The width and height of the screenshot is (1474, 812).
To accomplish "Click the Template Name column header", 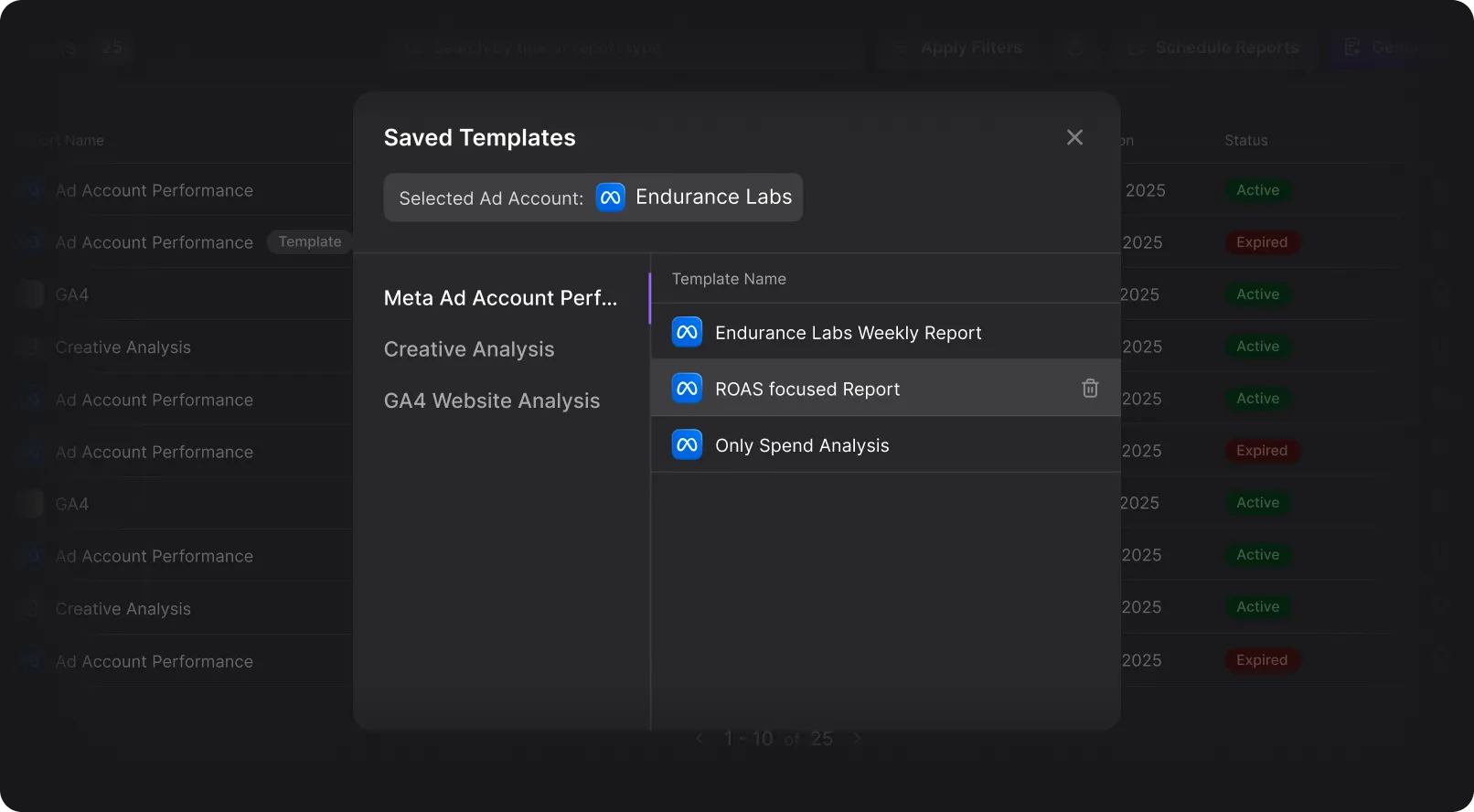I will coord(729,279).
